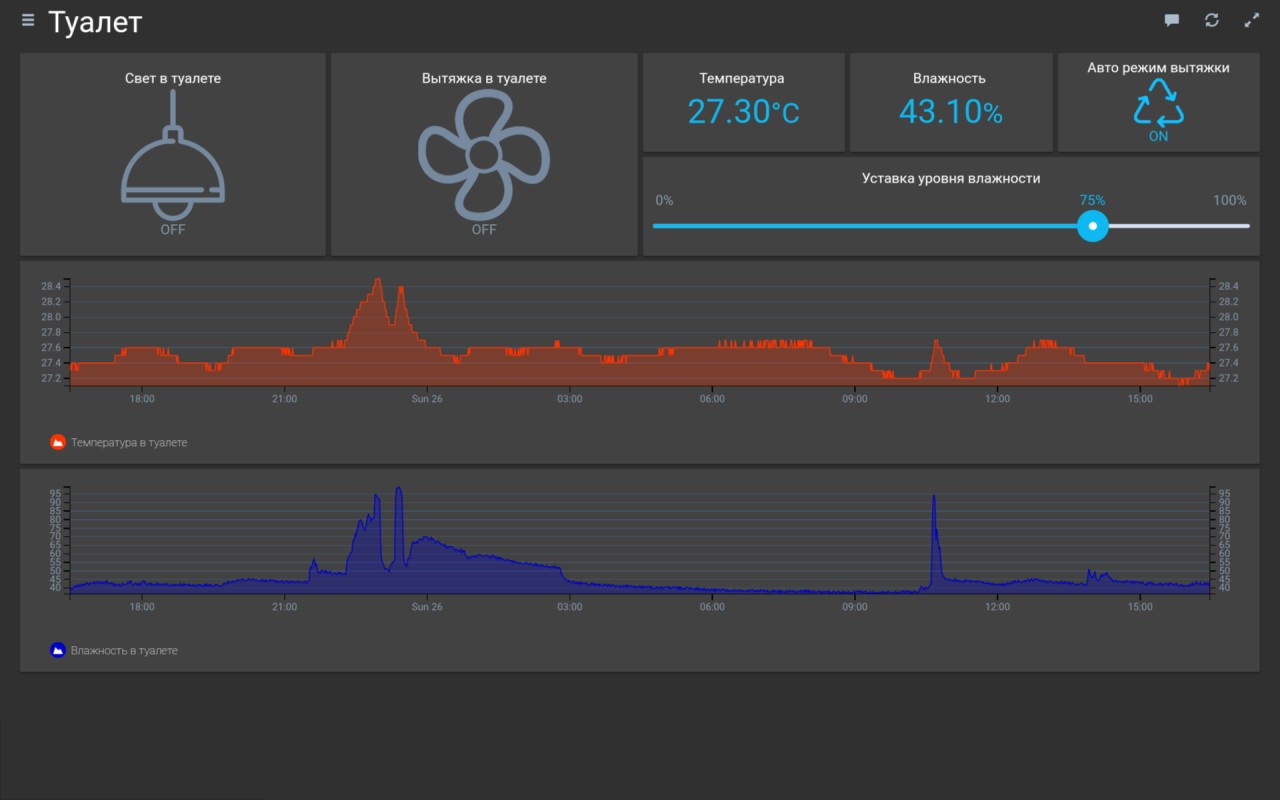
Task: Click the Вытяжка в туалете card title
Action: [x=484, y=78]
